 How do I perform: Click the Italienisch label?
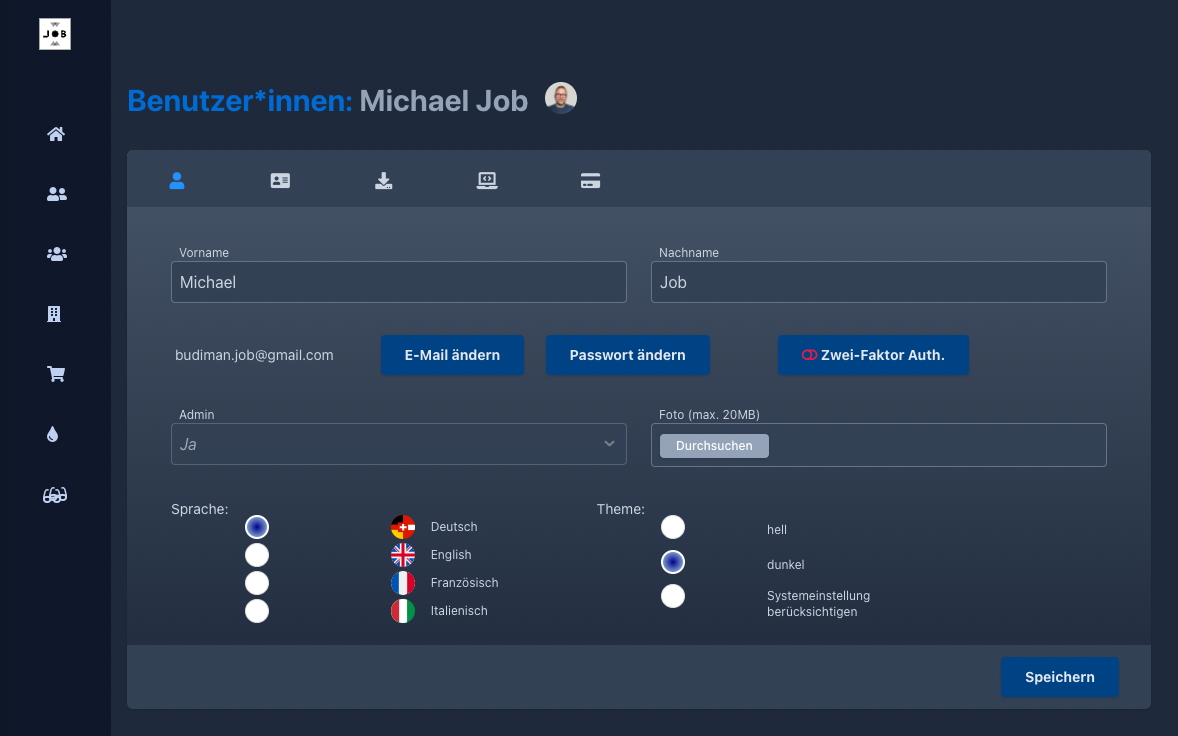(459, 611)
